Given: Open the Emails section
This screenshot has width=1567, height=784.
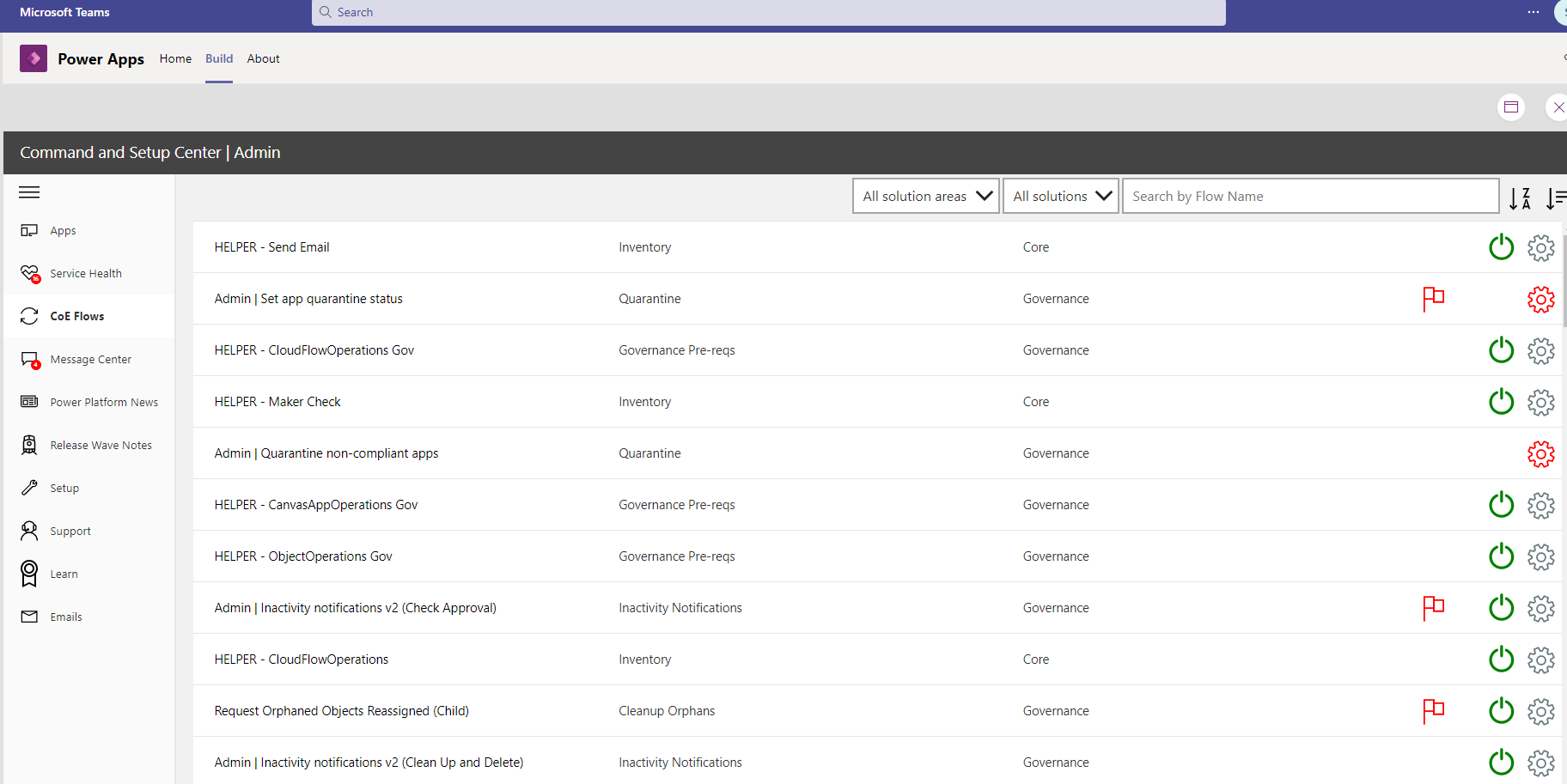Looking at the screenshot, I should pyautogui.click(x=66, y=617).
